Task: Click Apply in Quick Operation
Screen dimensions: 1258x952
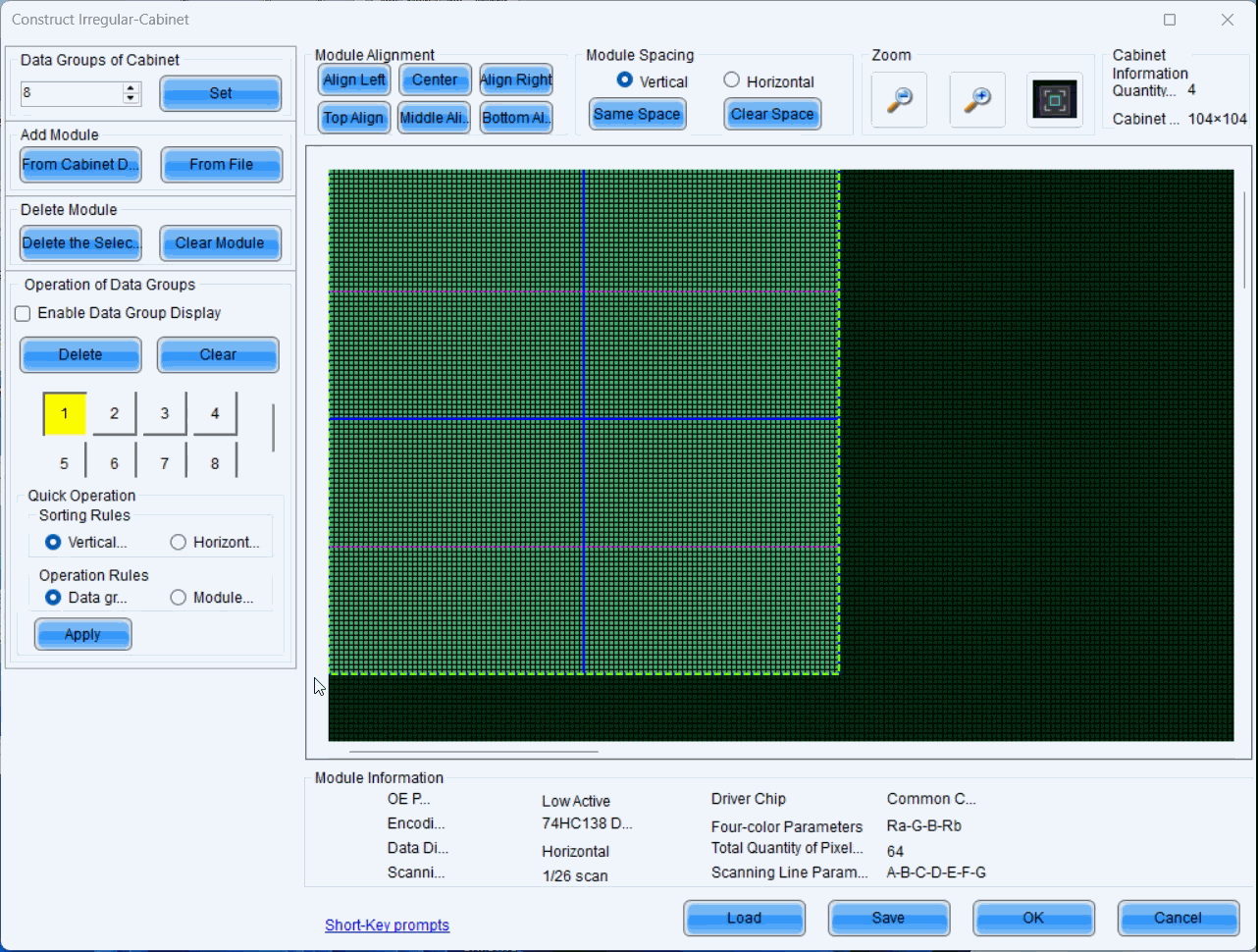Action: pyautogui.click(x=82, y=634)
